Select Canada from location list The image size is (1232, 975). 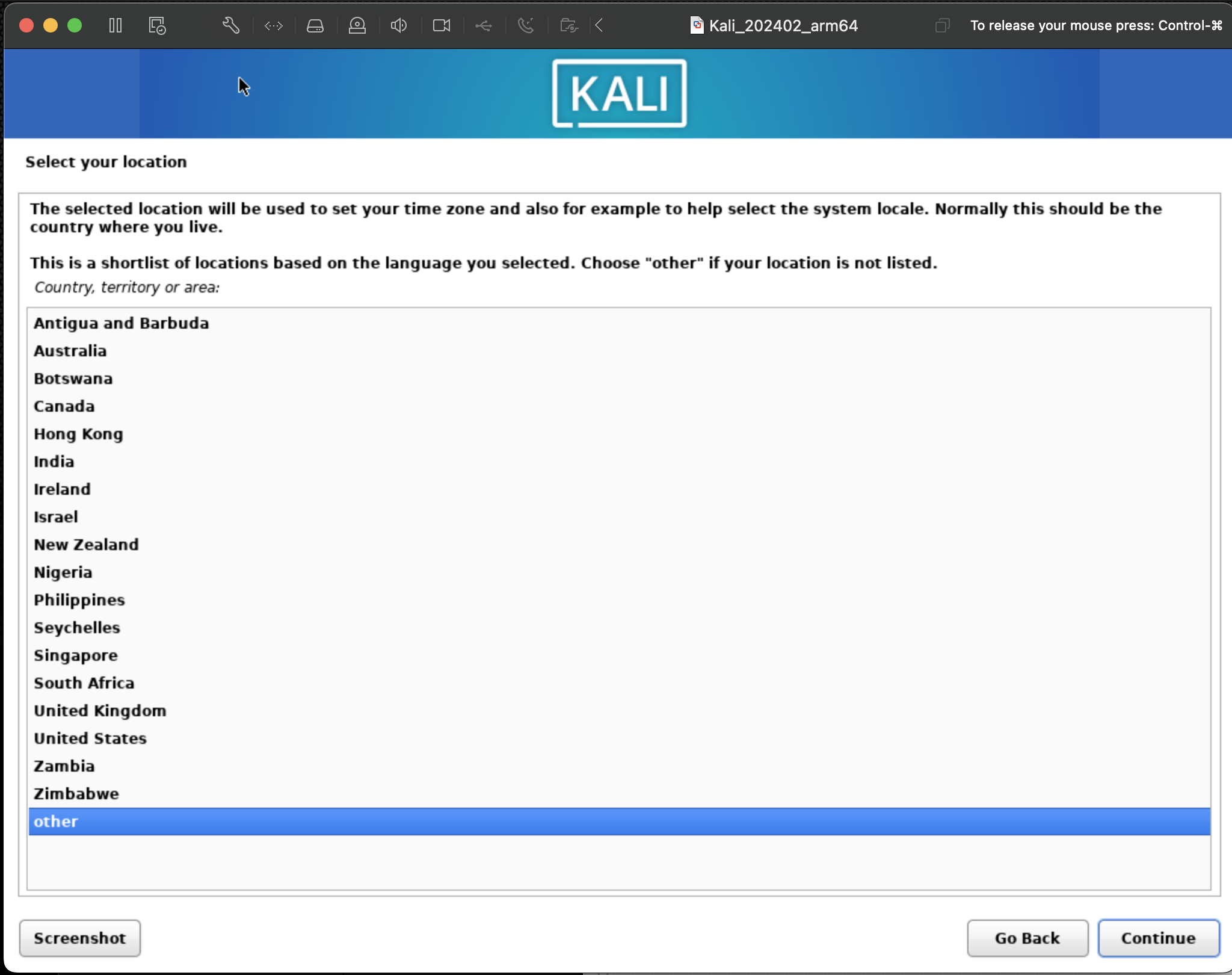pos(64,406)
